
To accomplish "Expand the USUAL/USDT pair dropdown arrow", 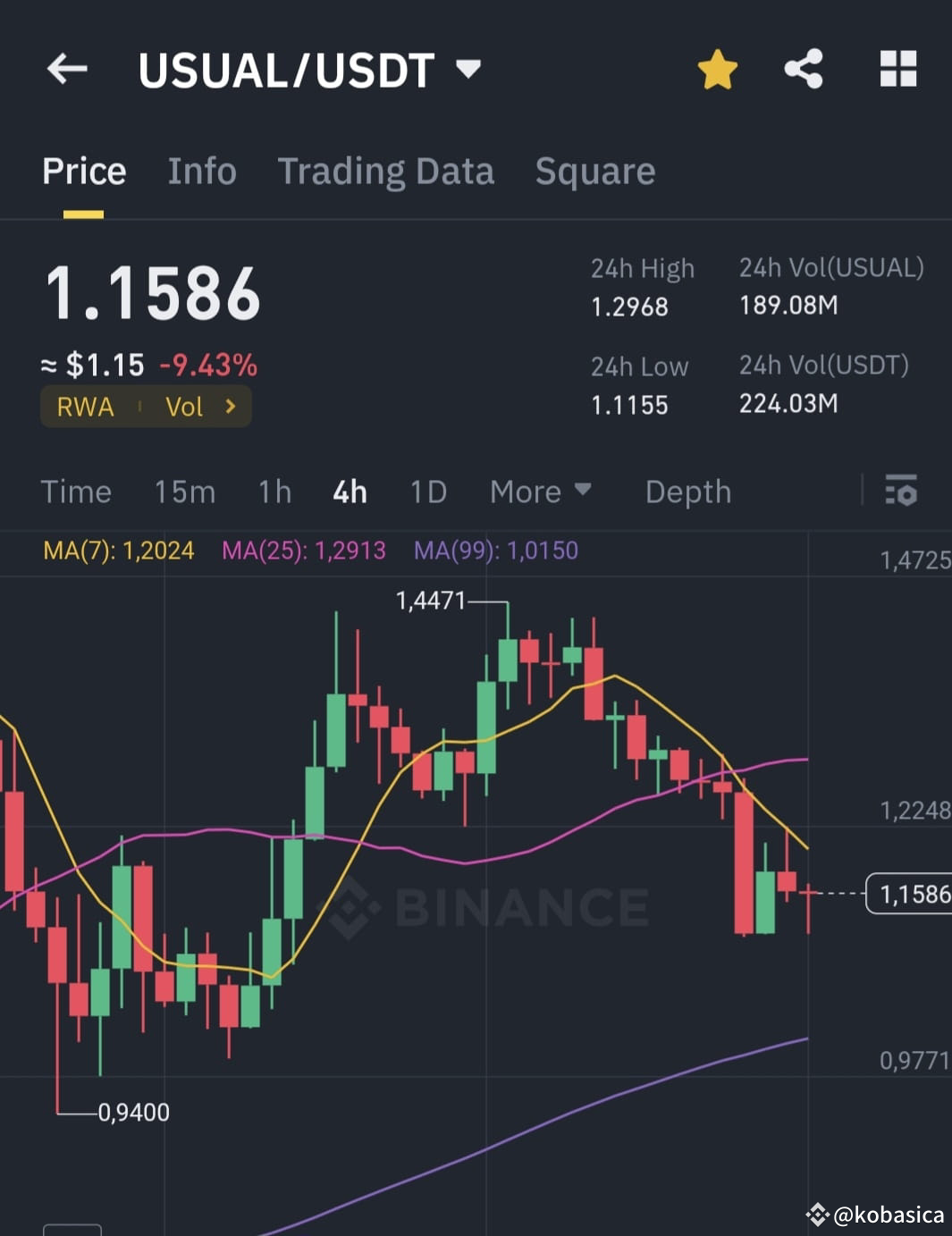I will click(468, 68).
